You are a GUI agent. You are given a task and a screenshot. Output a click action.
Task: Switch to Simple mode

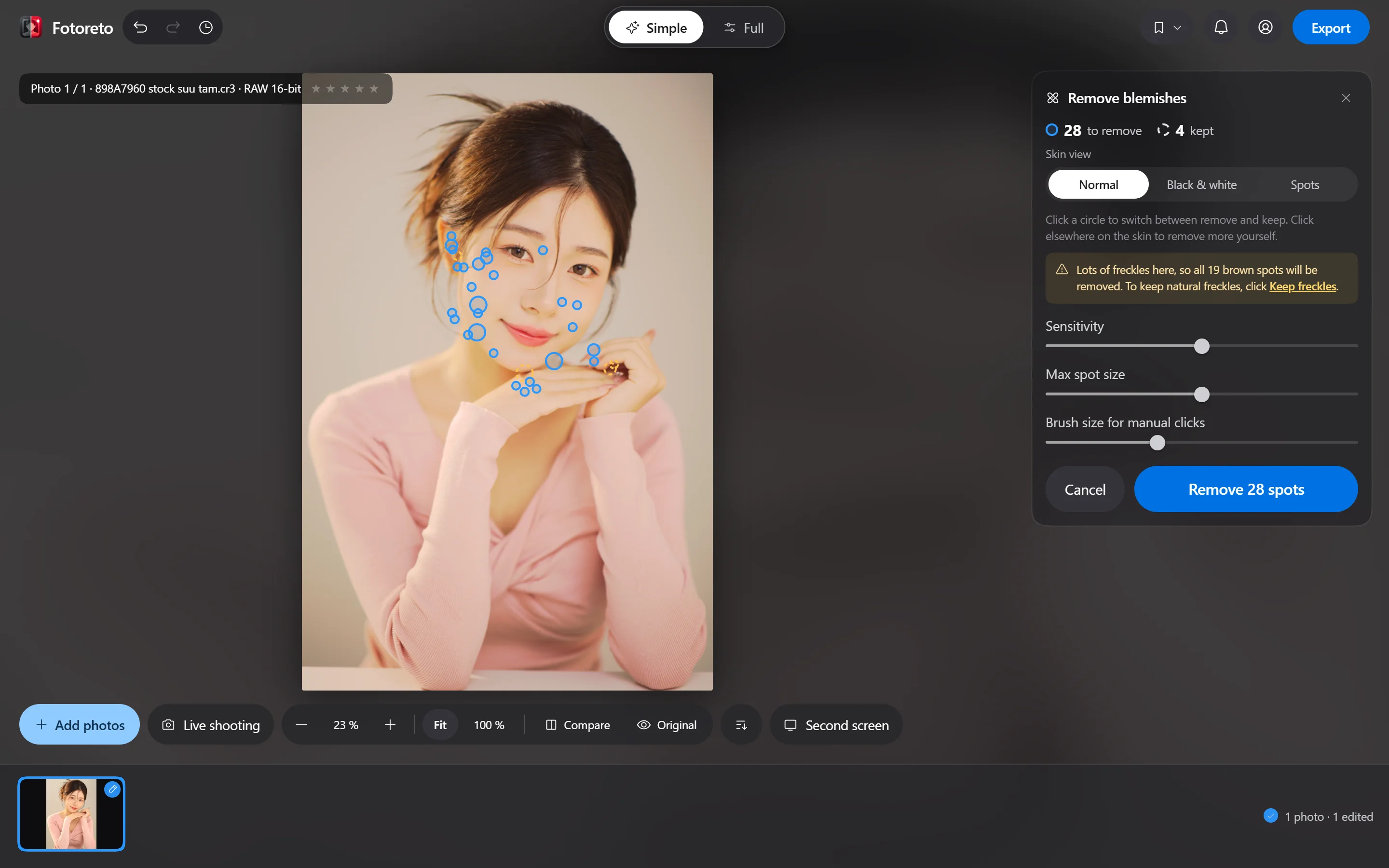[x=656, y=27]
